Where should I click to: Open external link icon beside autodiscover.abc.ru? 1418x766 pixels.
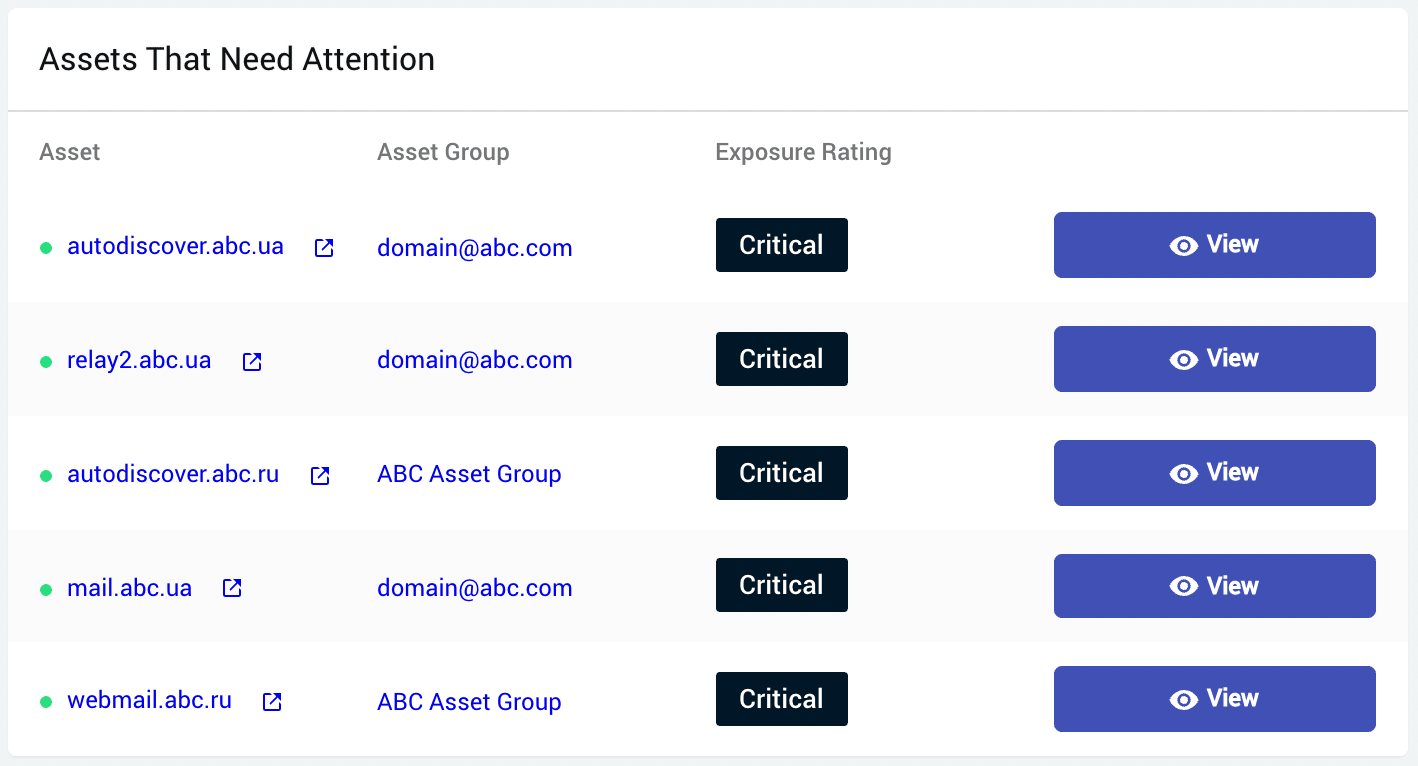pos(320,476)
